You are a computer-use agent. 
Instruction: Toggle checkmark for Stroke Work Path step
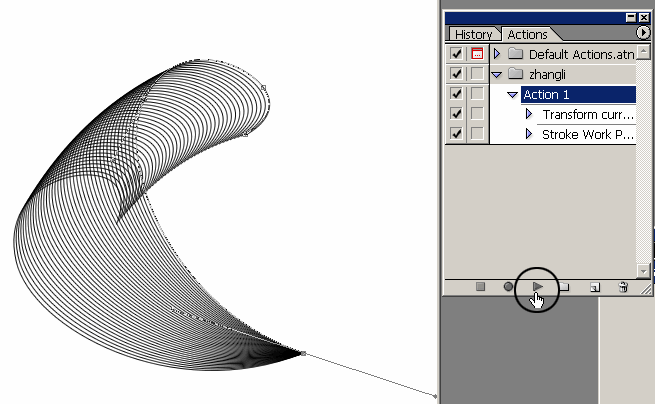(456, 133)
